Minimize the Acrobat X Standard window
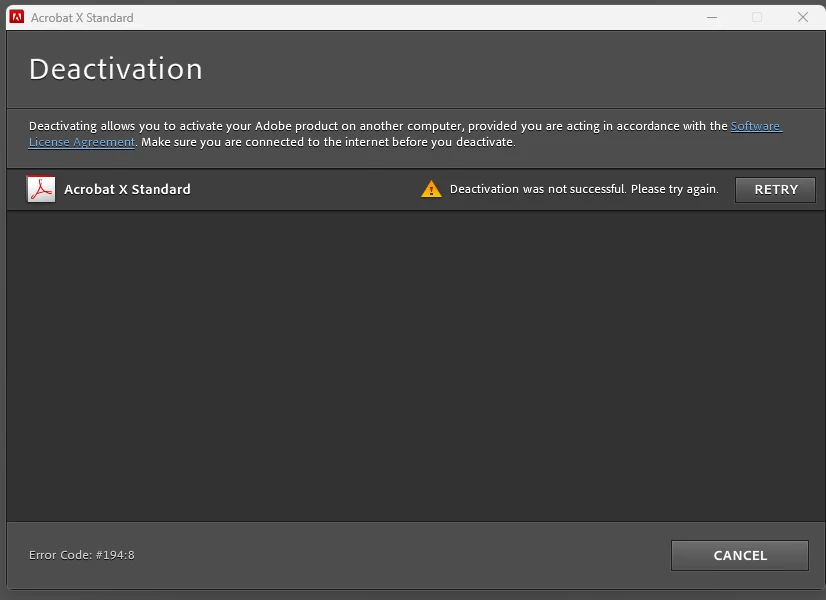Image resolution: width=826 pixels, height=600 pixels. click(x=712, y=17)
